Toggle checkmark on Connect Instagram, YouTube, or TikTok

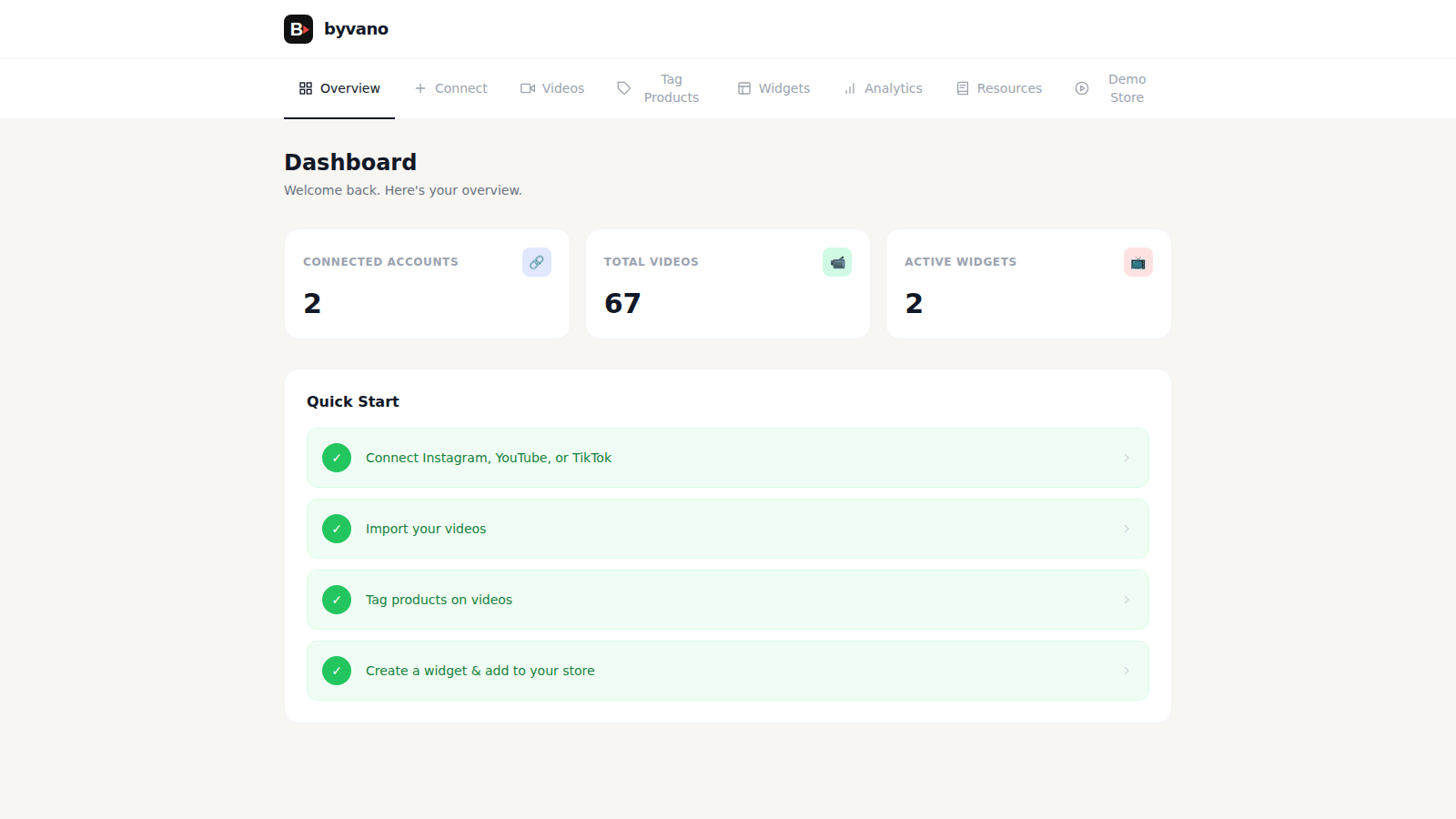pyautogui.click(x=337, y=458)
